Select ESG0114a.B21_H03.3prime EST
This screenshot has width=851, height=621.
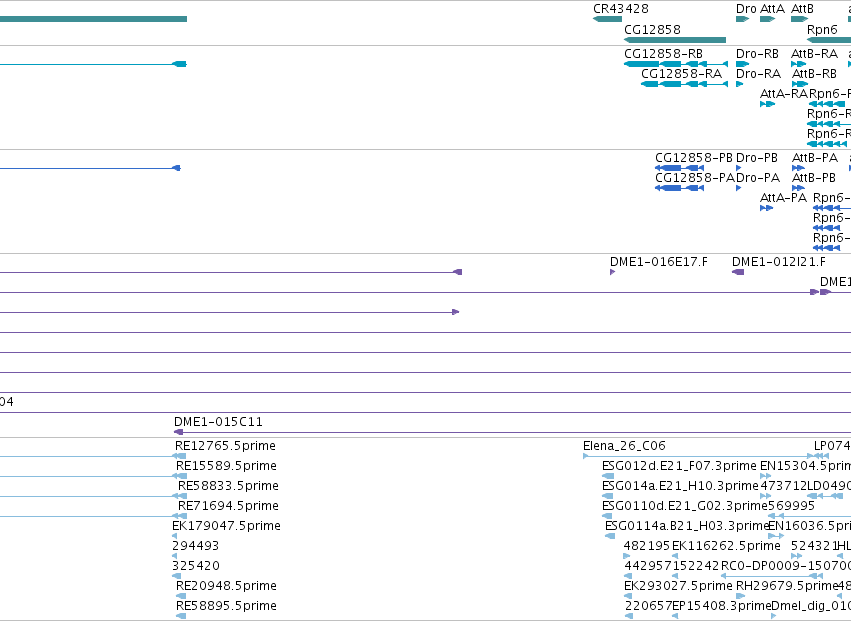(x=610, y=536)
